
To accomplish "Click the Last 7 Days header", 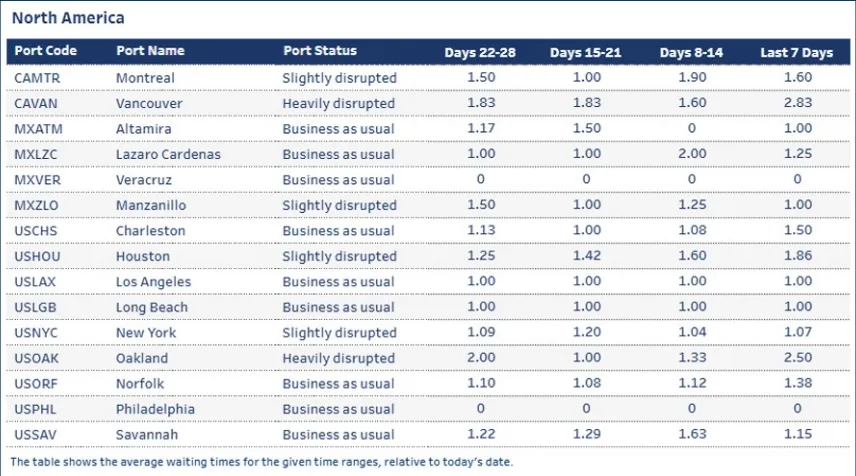I will 796,52.
